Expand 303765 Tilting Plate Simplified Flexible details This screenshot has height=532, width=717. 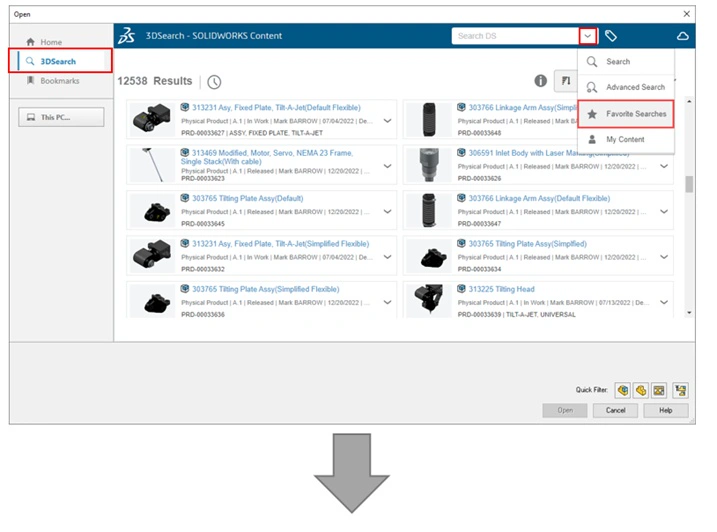(387, 302)
